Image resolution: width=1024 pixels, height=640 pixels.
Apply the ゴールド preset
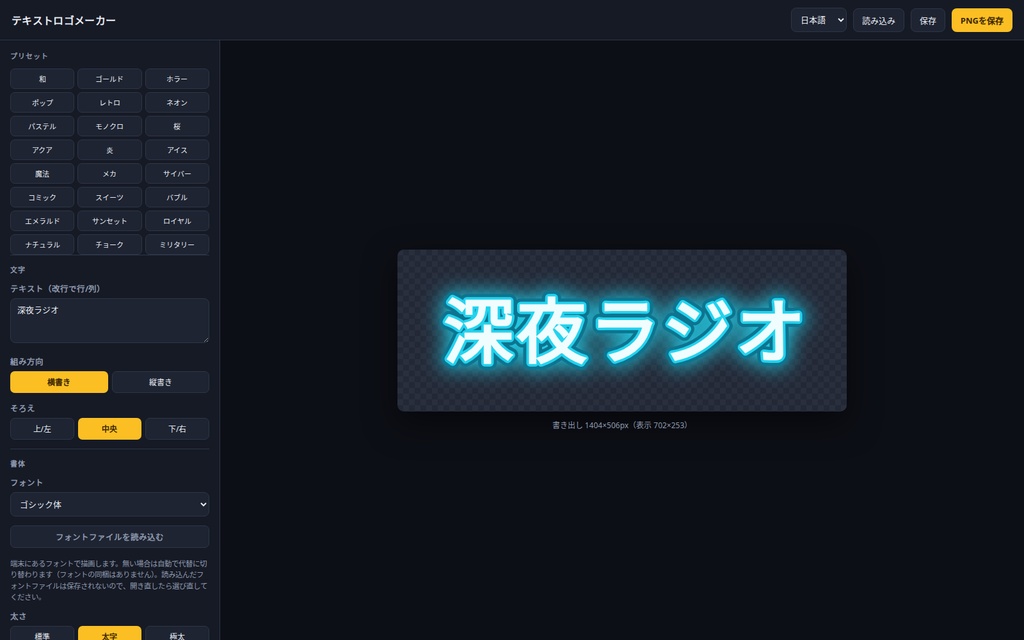(x=110, y=79)
